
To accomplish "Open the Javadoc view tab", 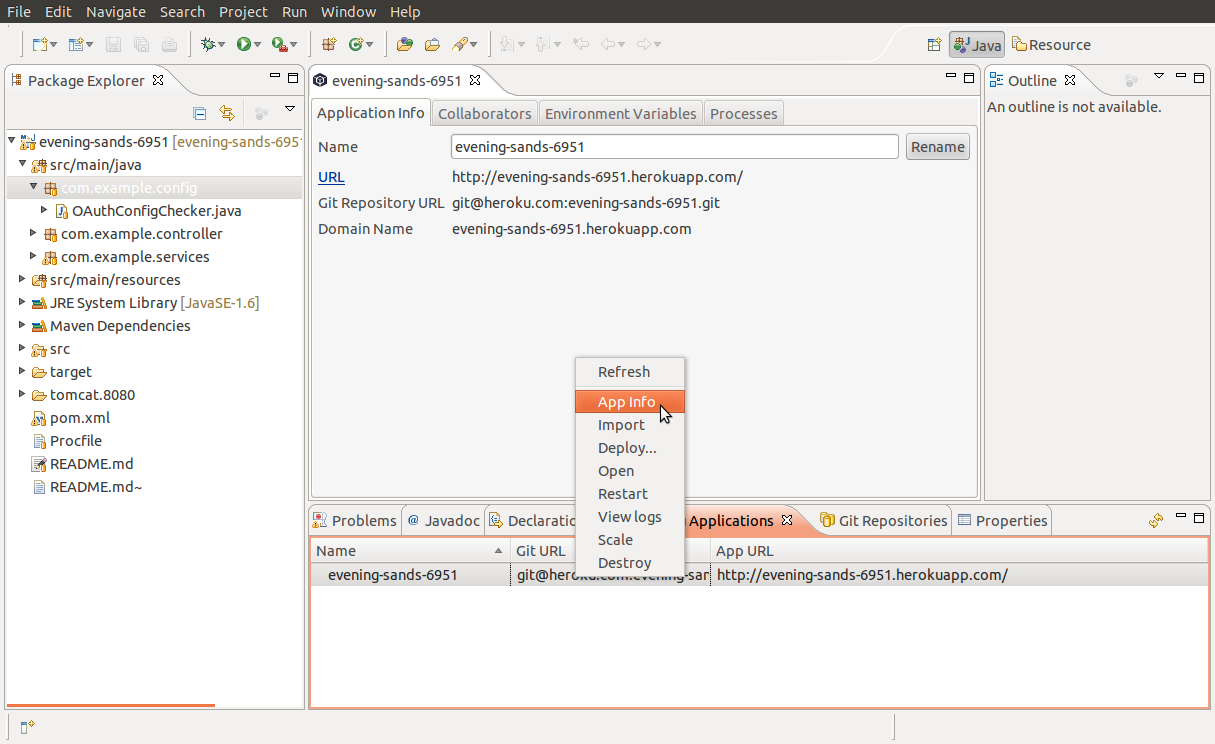I will (x=443, y=520).
